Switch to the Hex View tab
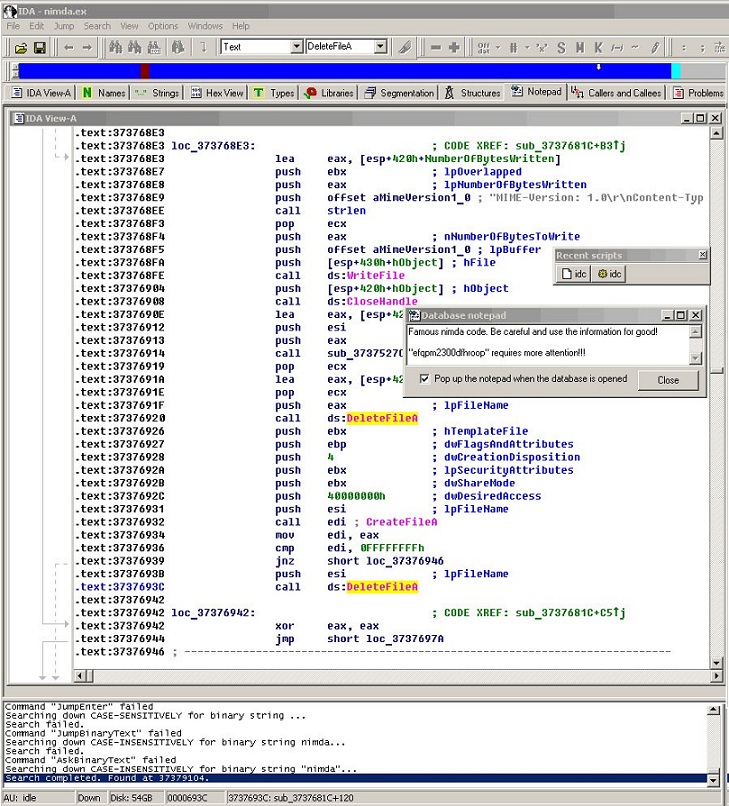 point(216,93)
